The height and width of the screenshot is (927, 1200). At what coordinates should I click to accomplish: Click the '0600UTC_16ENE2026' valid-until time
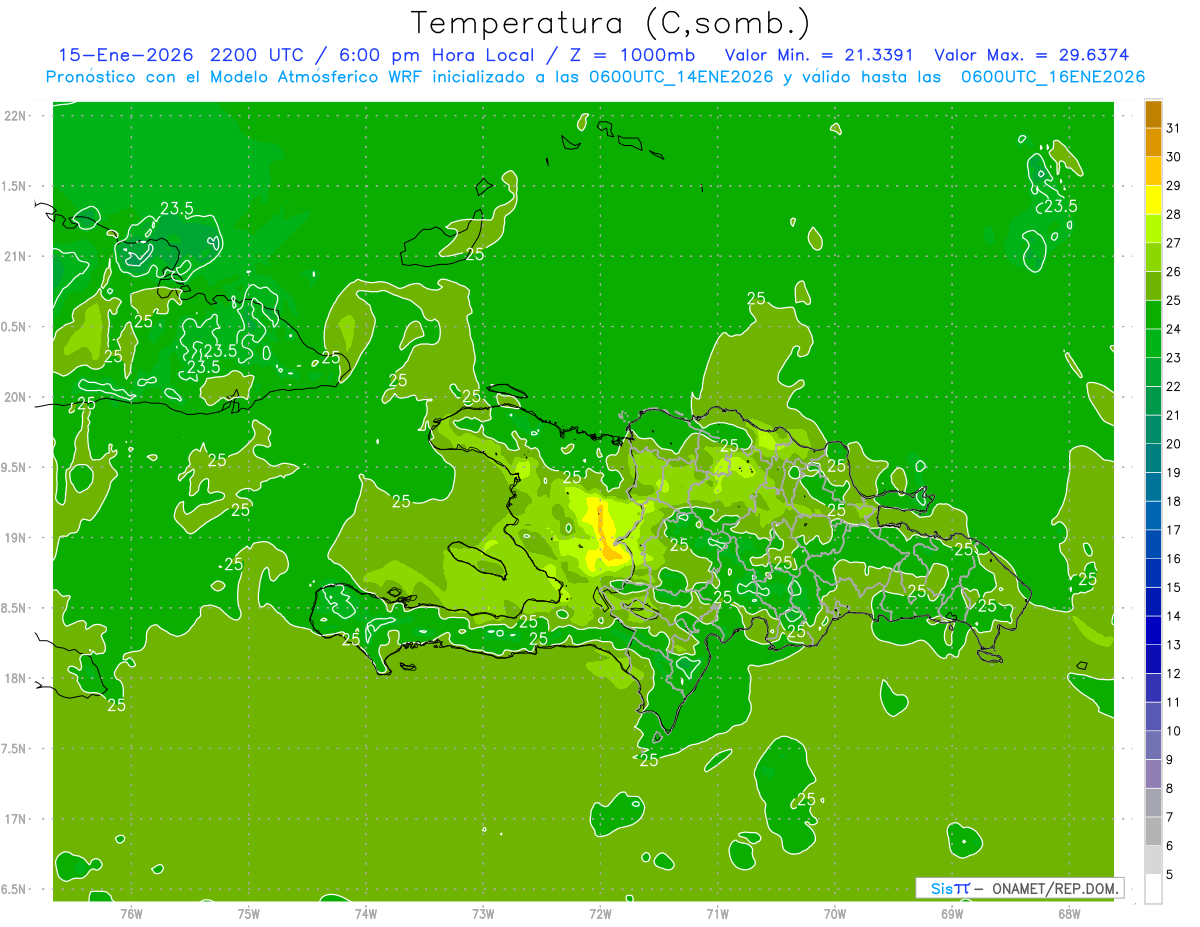1052,77
